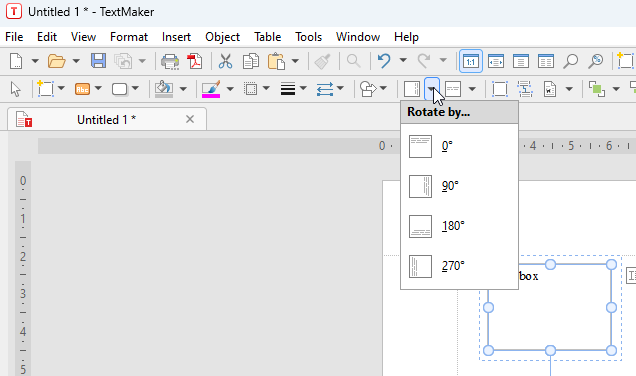This screenshot has width=636, height=376.
Task: Click the top middle handle of text box
Action: pos(550,264)
